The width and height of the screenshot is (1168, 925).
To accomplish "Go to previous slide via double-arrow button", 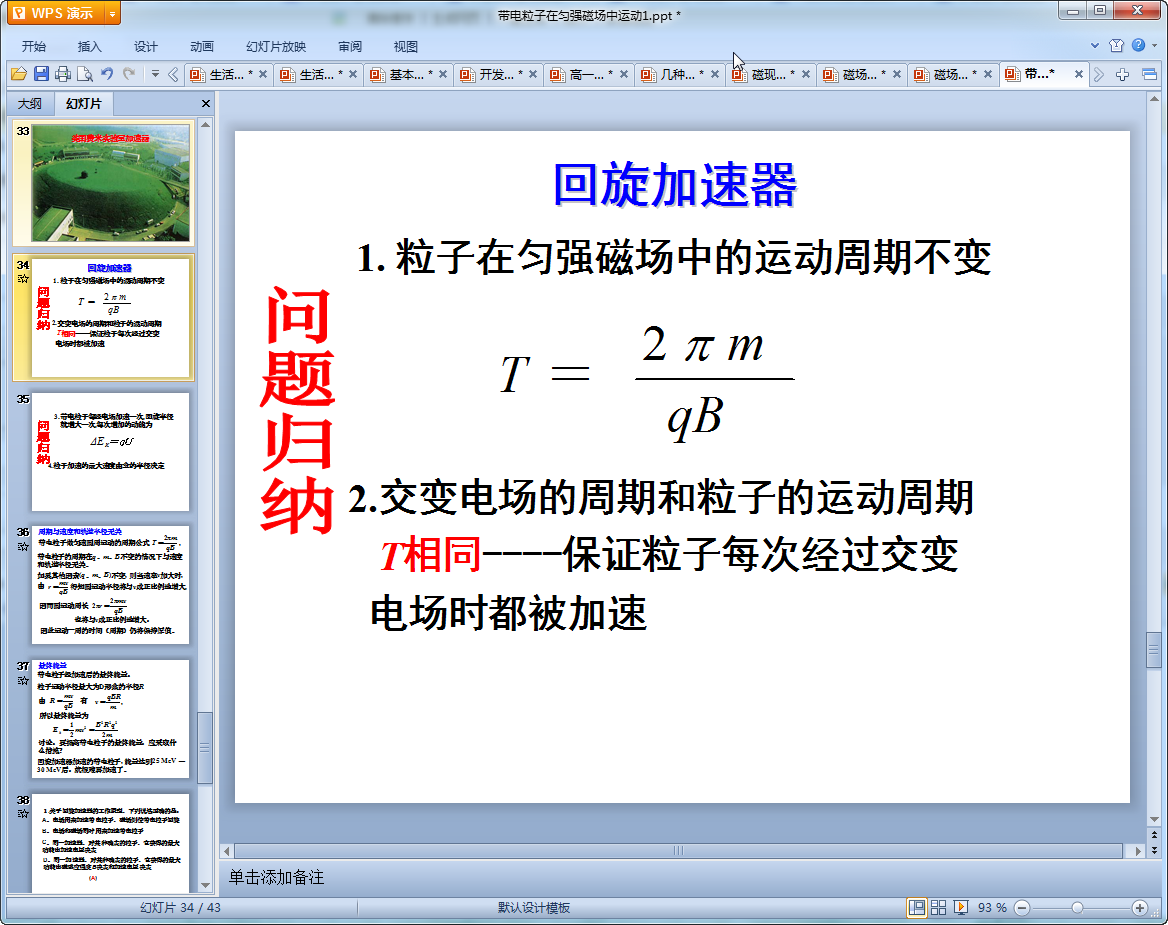I will (1155, 835).
